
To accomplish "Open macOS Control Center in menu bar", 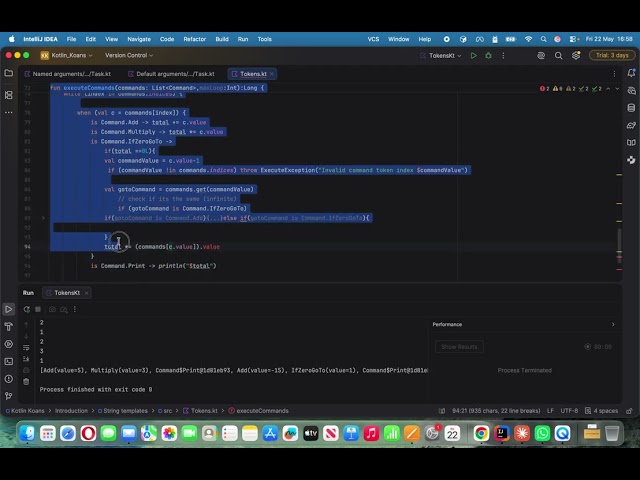I will click(x=573, y=39).
